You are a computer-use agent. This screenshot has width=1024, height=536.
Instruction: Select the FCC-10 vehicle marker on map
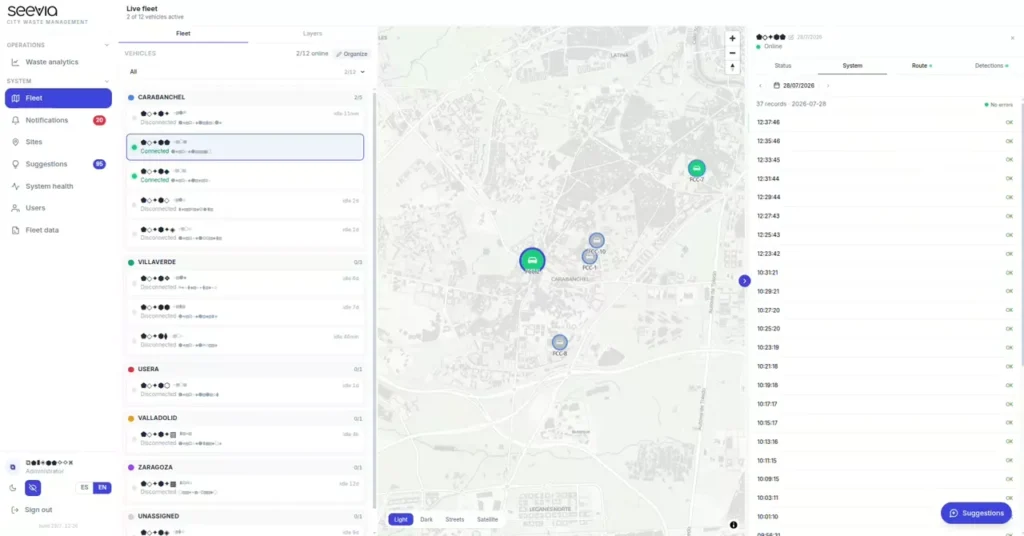[x=596, y=240]
